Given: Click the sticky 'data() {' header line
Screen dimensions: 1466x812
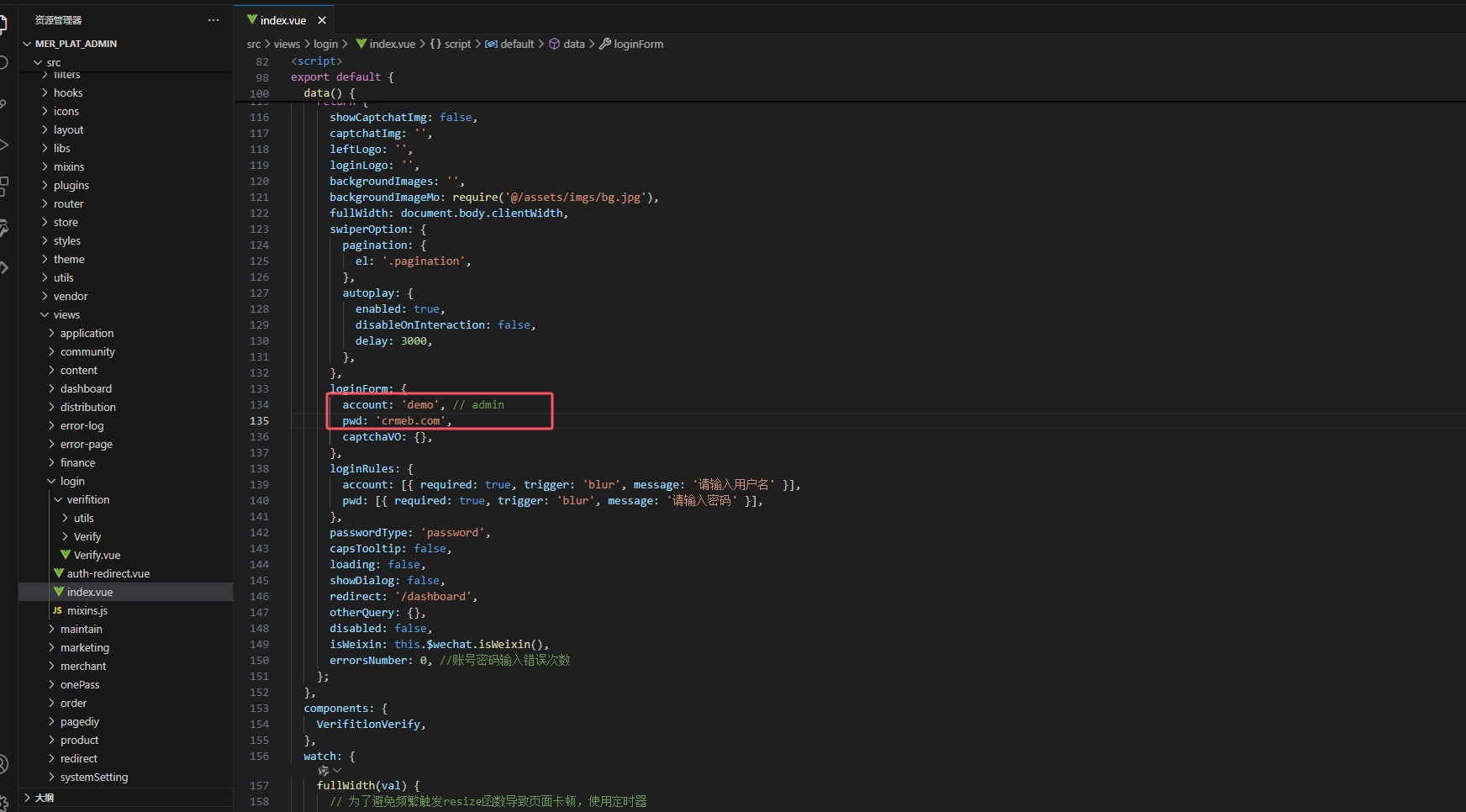Looking at the screenshot, I should point(330,92).
